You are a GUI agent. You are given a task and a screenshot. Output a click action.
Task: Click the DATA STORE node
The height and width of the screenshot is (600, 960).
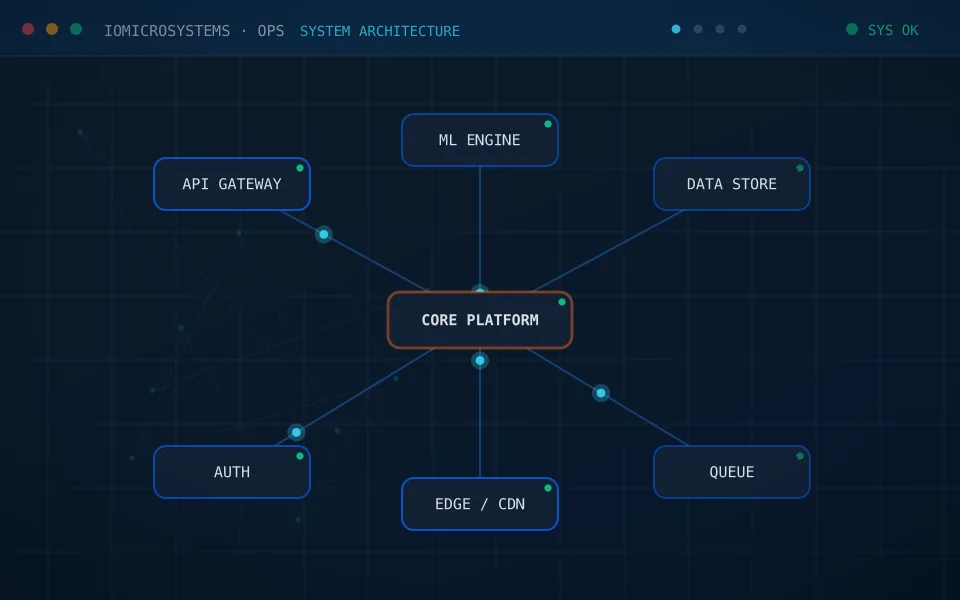point(732,184)
